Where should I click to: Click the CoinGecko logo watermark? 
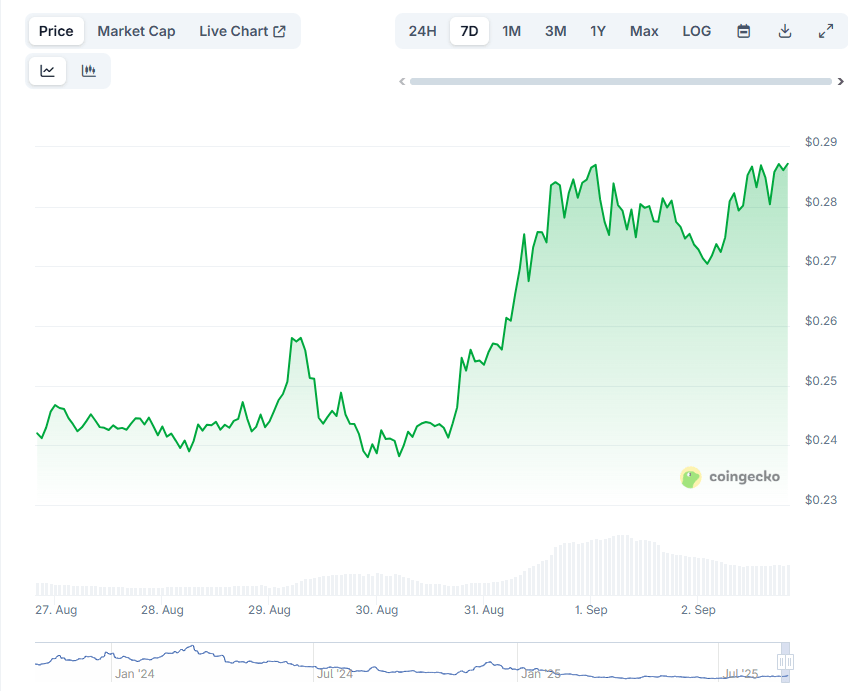[730, 477]
